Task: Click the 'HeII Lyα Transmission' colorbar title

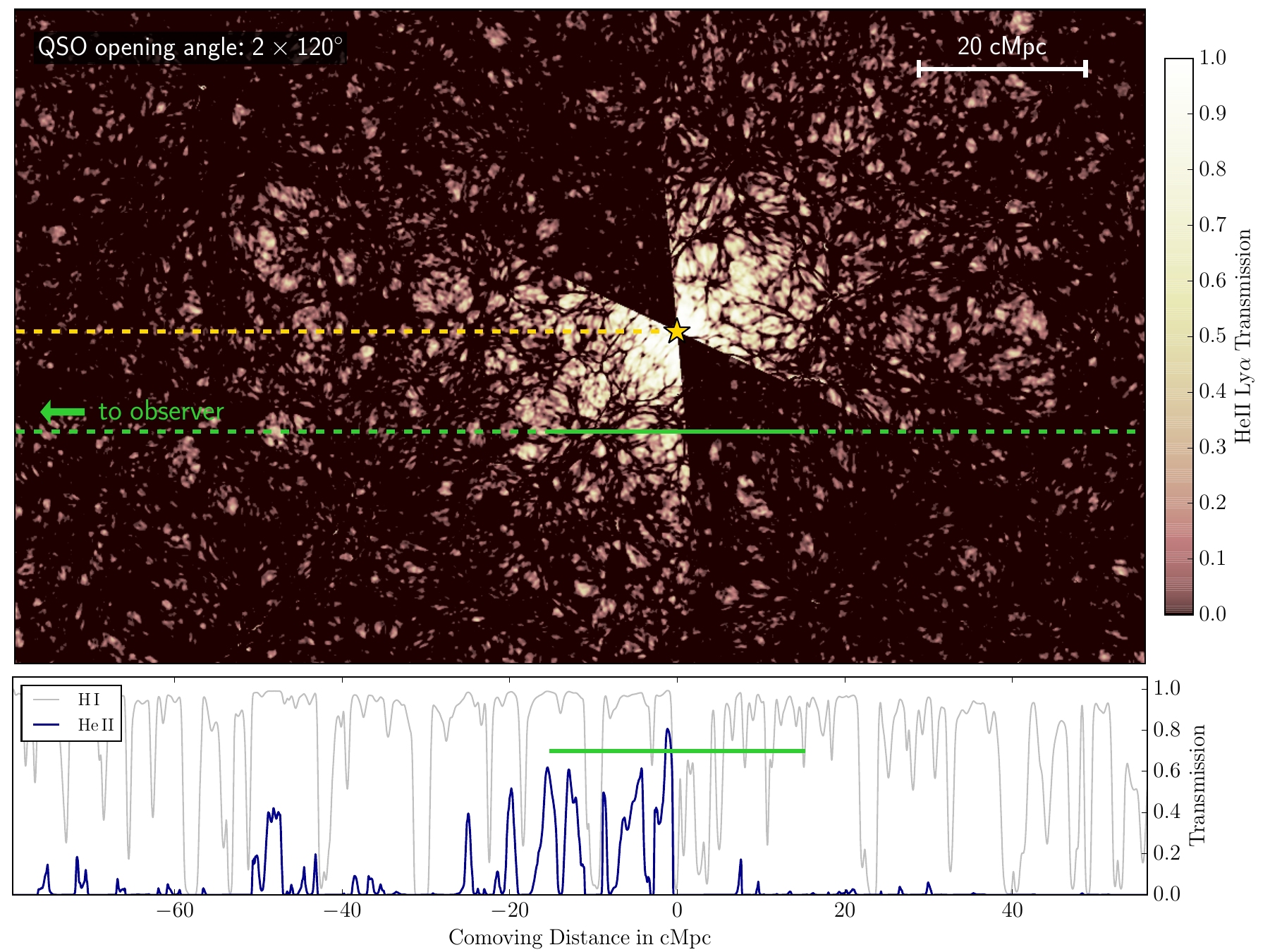Action: [1244, 336]
